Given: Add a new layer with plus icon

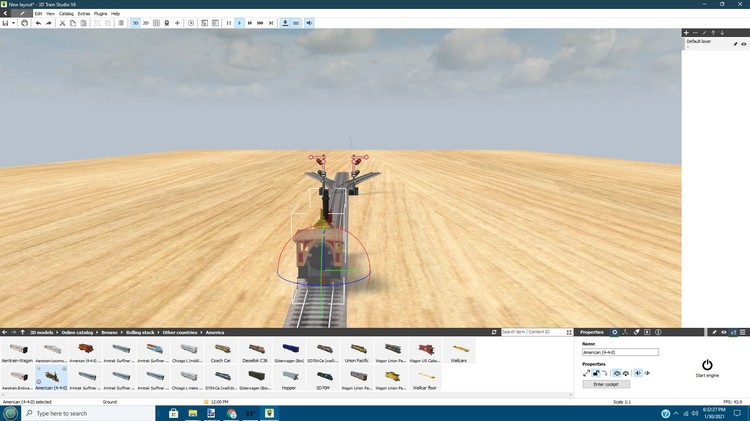Looking at the screenshot, I should click(686, 33).
